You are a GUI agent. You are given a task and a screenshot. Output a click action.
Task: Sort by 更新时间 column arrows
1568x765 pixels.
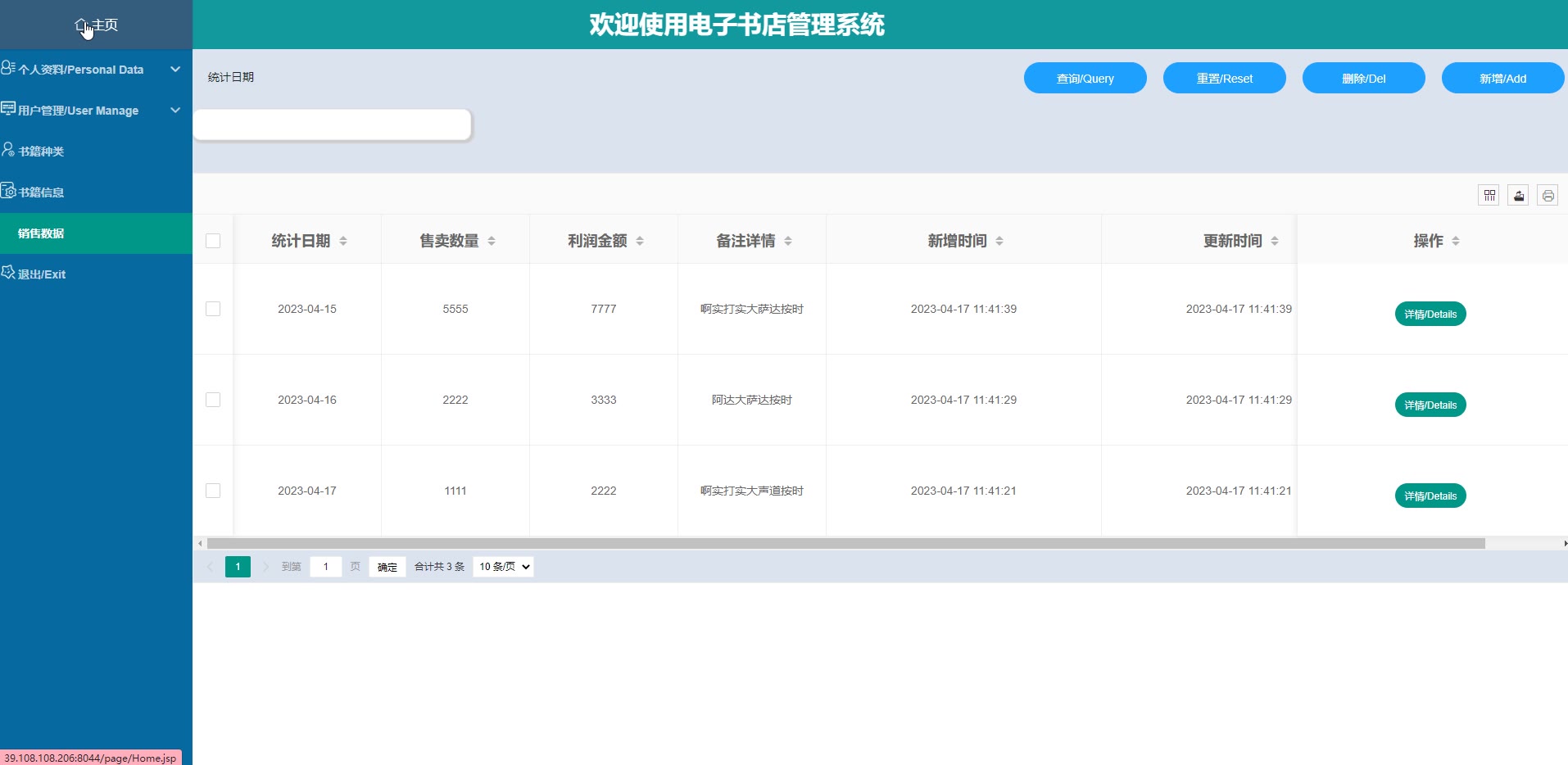1275,241
